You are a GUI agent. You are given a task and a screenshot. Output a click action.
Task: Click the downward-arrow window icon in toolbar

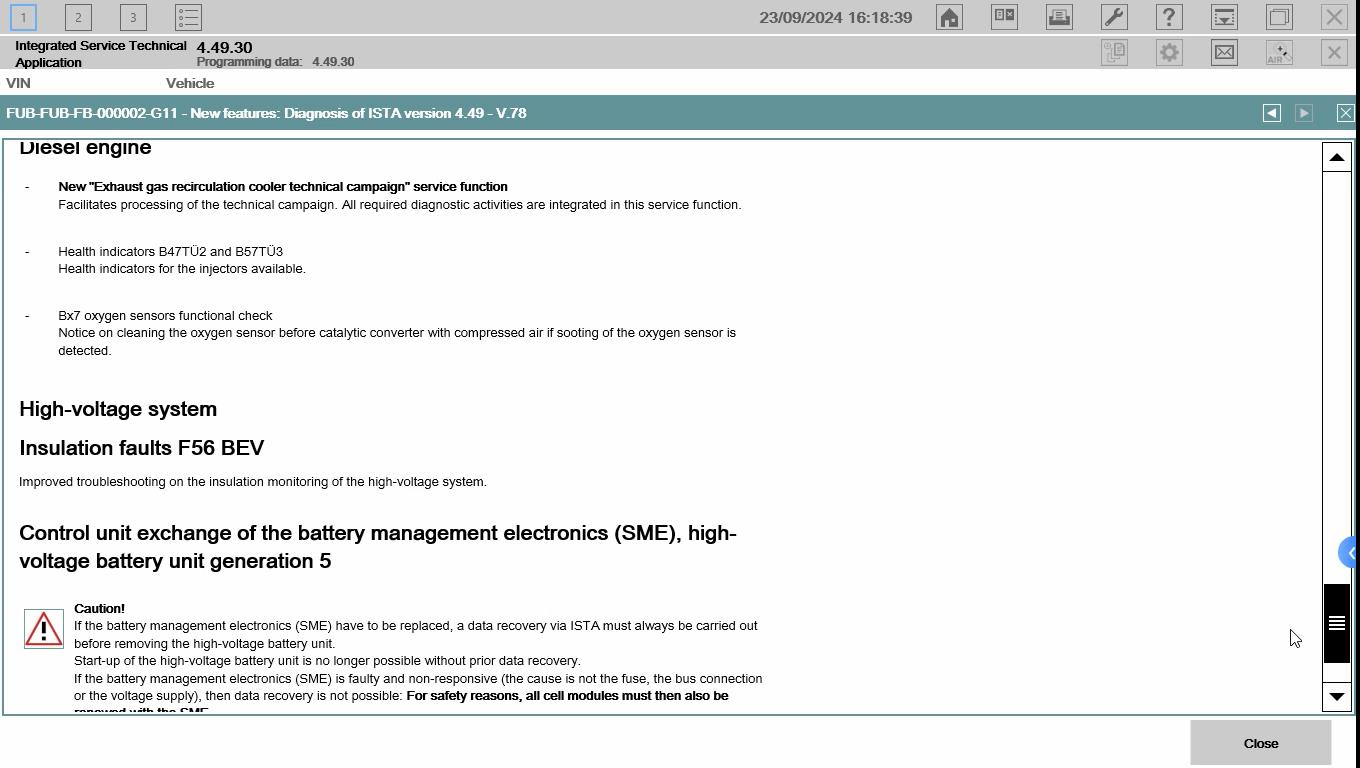click(1224, 17)
